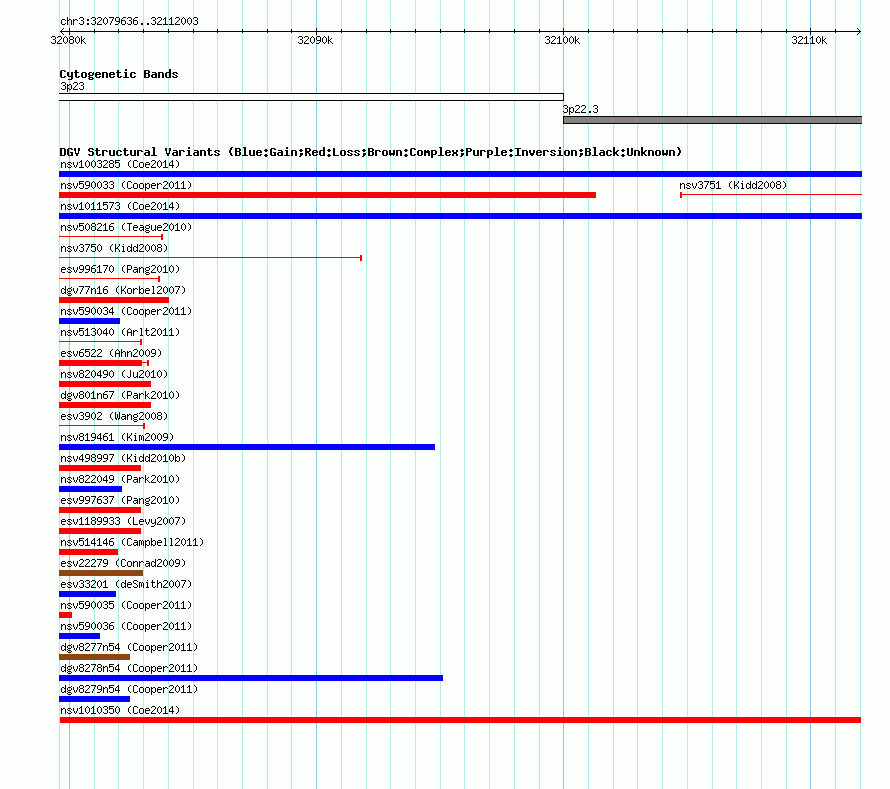Click the long blue bar of dgv8278n54
Image resolution: width=890 pixels, height=789 pixels.
[251, 678]
